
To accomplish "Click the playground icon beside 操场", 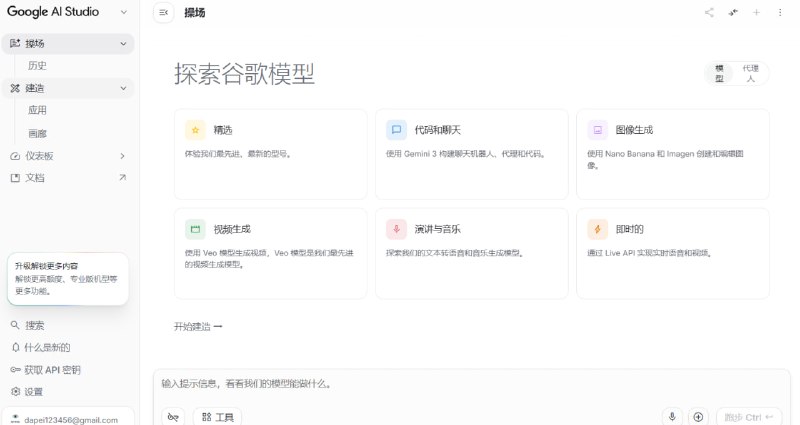I will point(15,43).
